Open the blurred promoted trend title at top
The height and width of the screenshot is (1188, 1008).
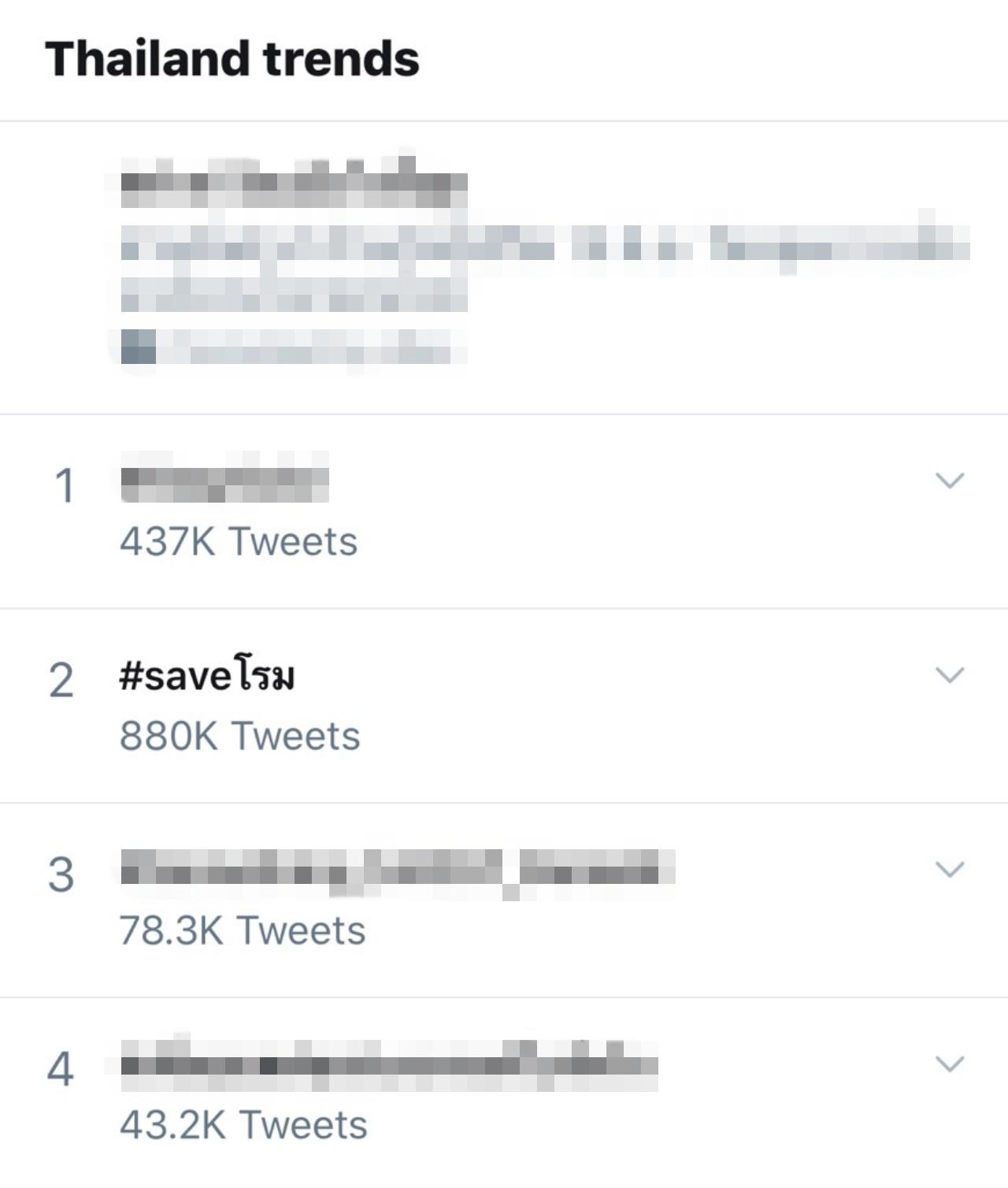[x=294, y=183]
